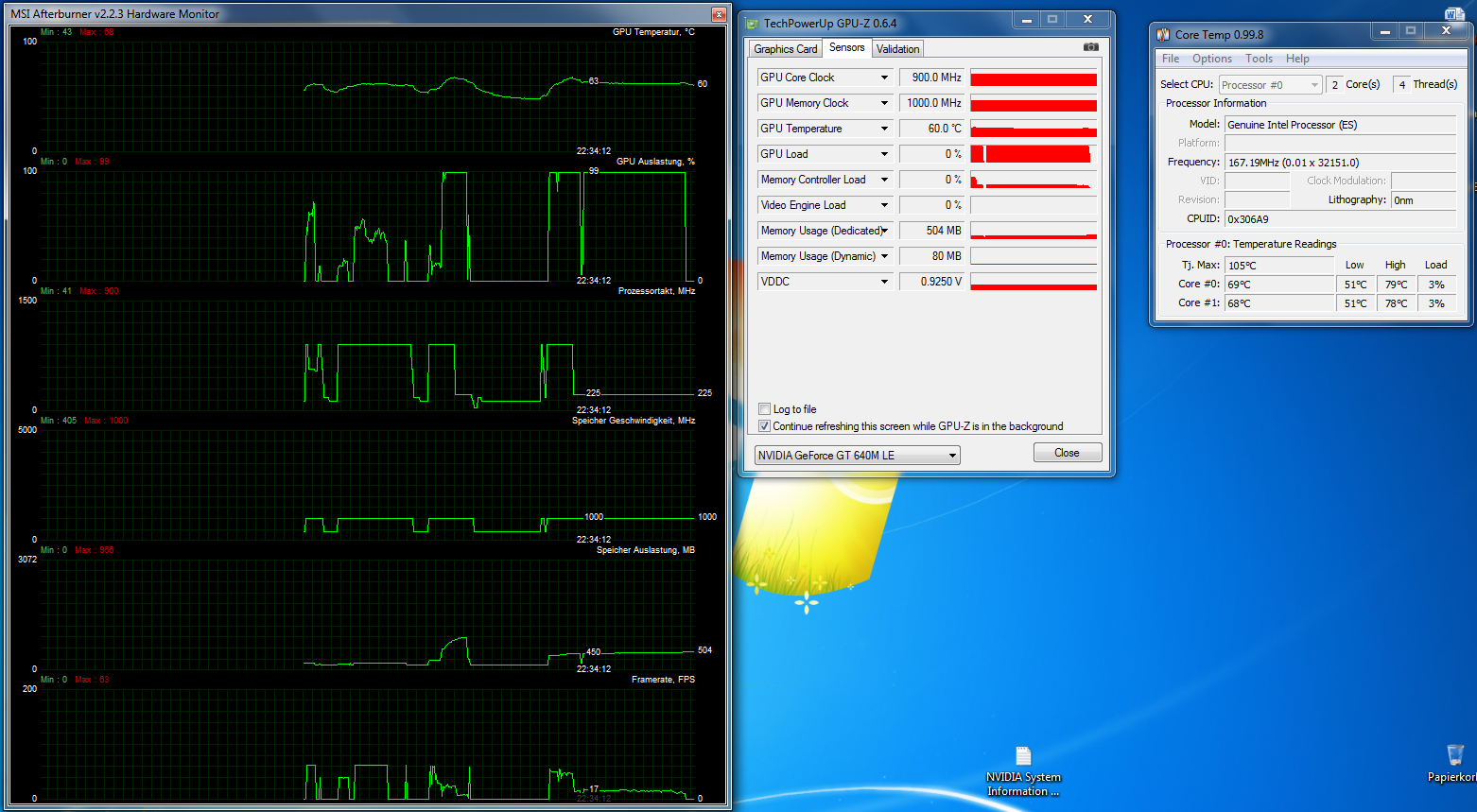
Task: Select the Sensors tab in GPU-Z
Action: [x=846, y=47]
